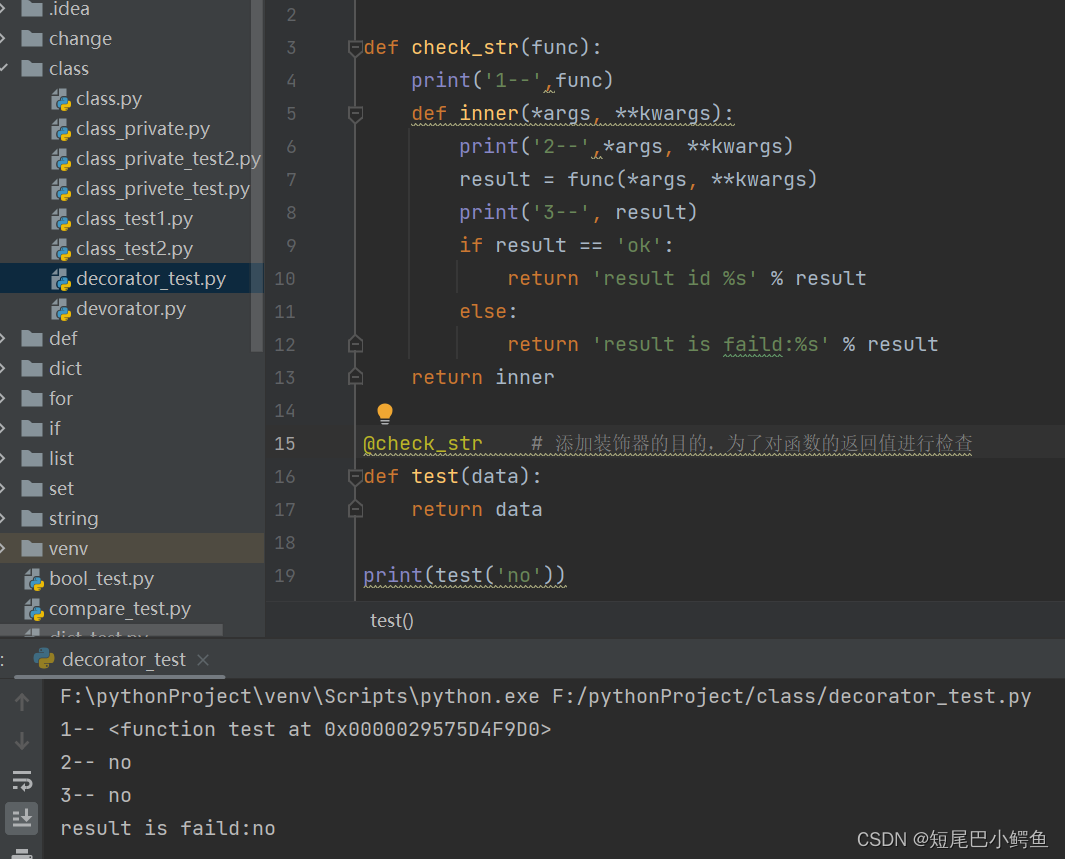Fold the check_str function at line 3

(355, 48)
